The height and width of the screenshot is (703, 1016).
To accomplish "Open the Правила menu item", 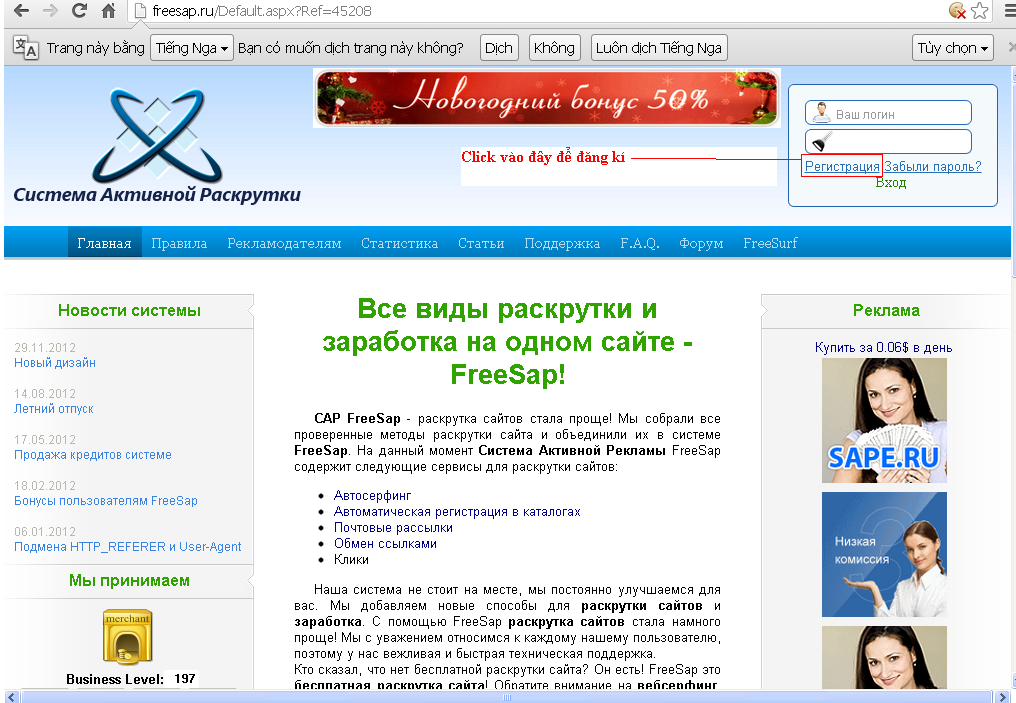I will pos(179,243).
